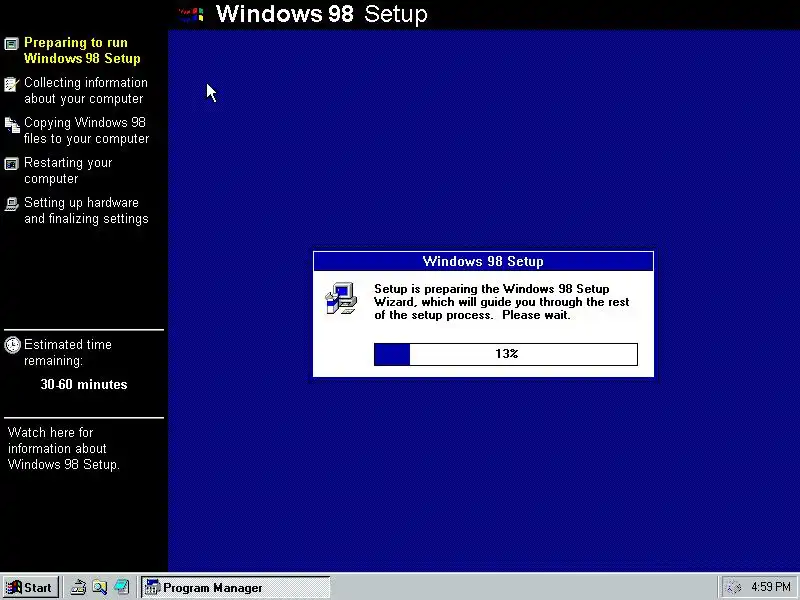Click the computer setup icon in the dialog
The width and height of the screenshot is (800, 600).
pyautogui.click(x=341, y=298)
